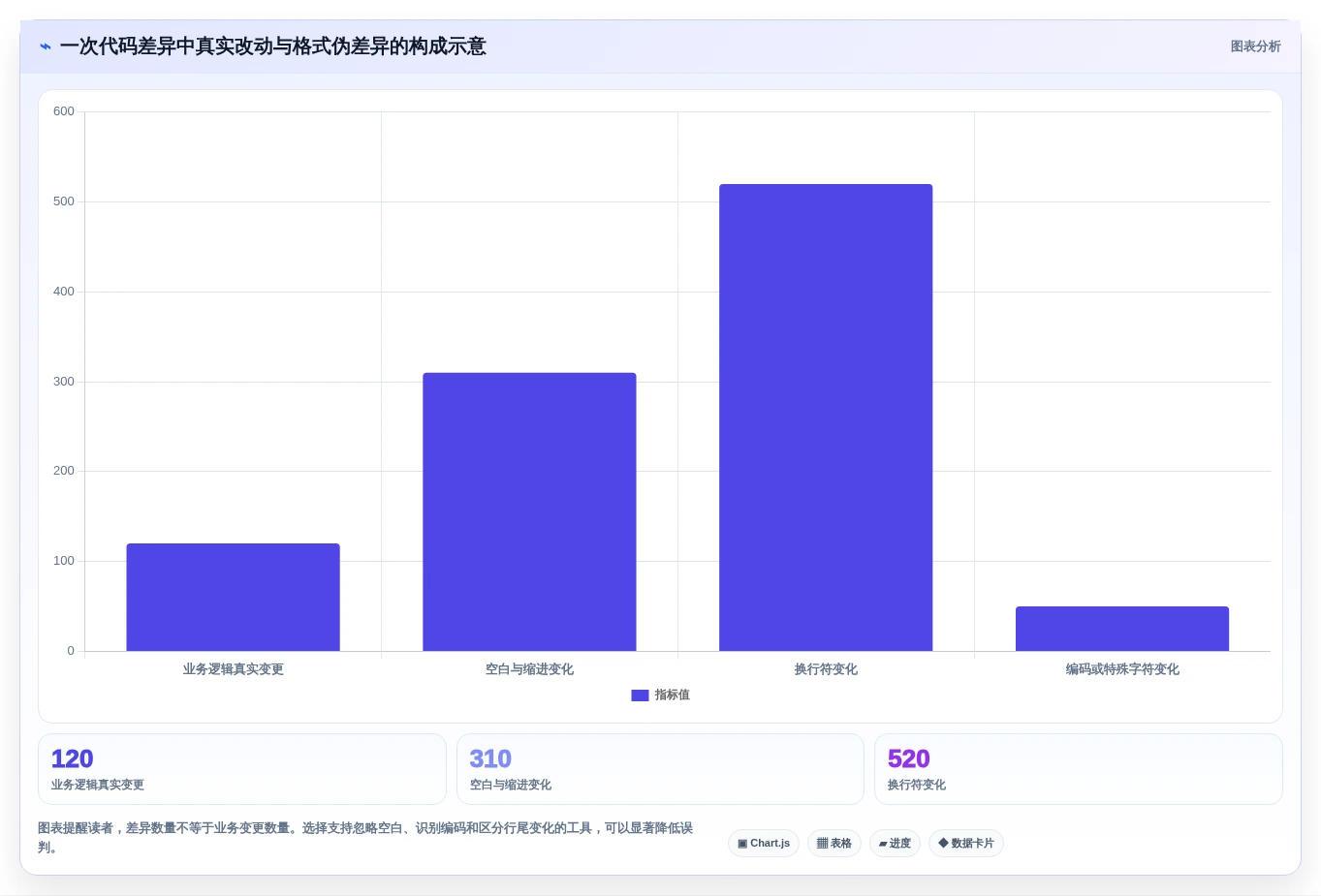Screen dimensions: 1321x896
Task: Open the 310 空白与缩进变化 data card
Action: 660,769
